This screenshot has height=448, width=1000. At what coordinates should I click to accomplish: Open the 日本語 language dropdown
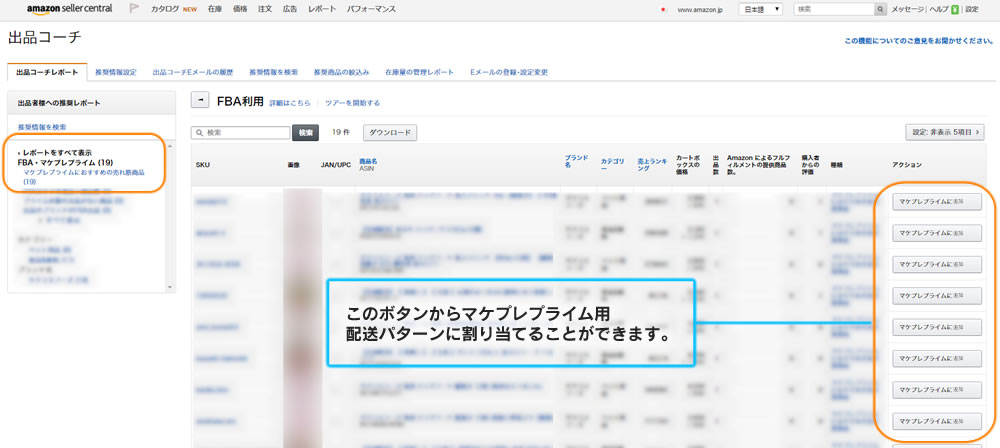point(761,10)
